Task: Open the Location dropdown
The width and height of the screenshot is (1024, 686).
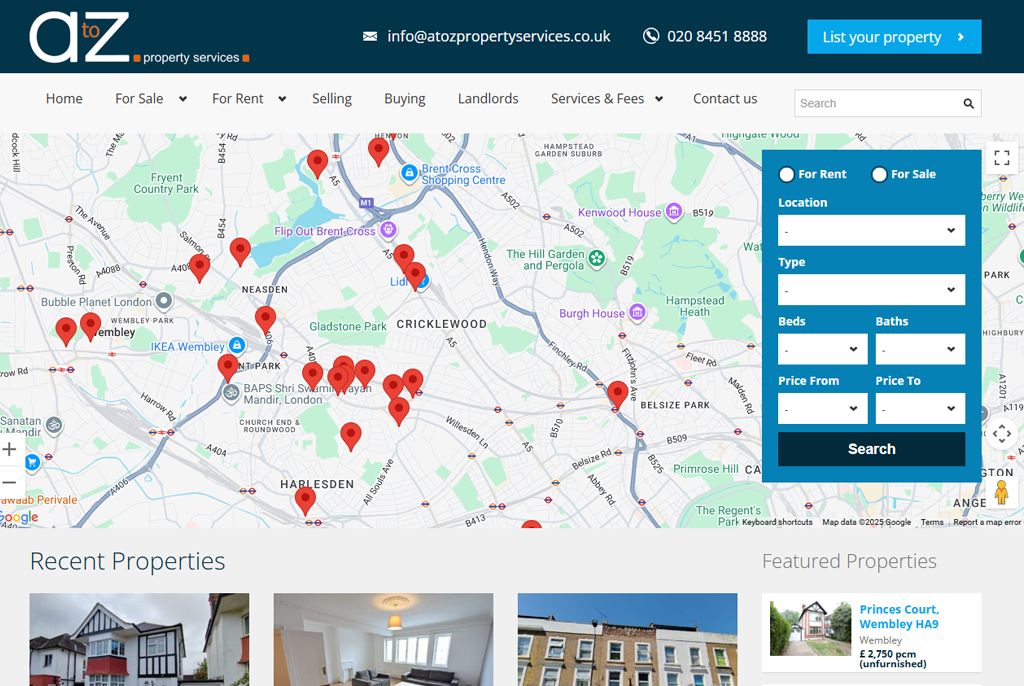Action: [871, 231]
